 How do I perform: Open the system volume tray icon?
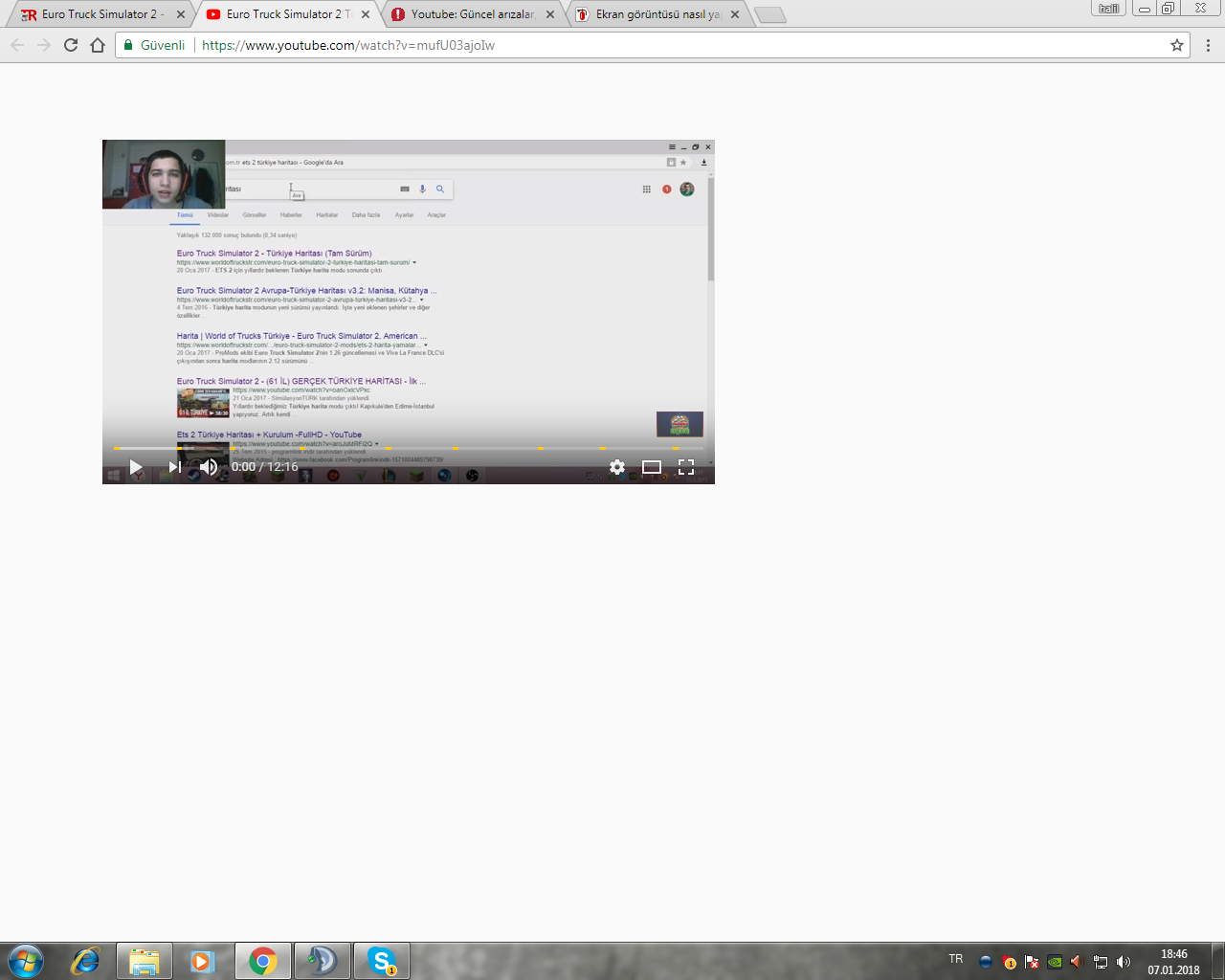(1124, 962)
